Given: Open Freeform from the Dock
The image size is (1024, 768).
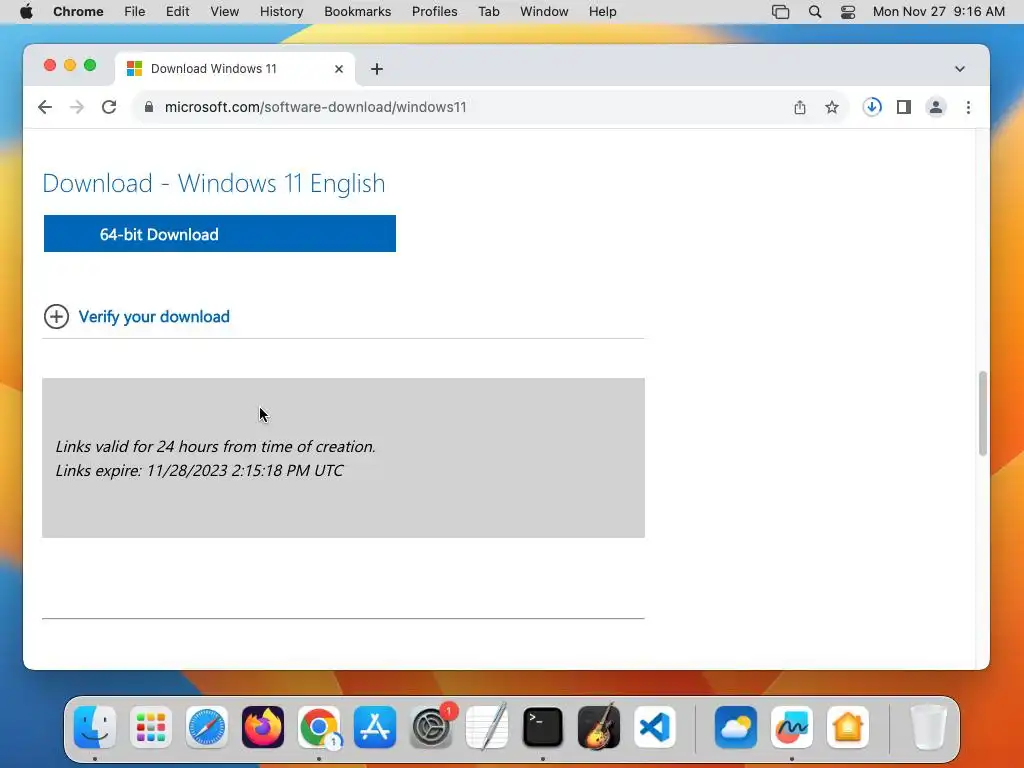Looking at the screenshot, I should click(792, 727).
